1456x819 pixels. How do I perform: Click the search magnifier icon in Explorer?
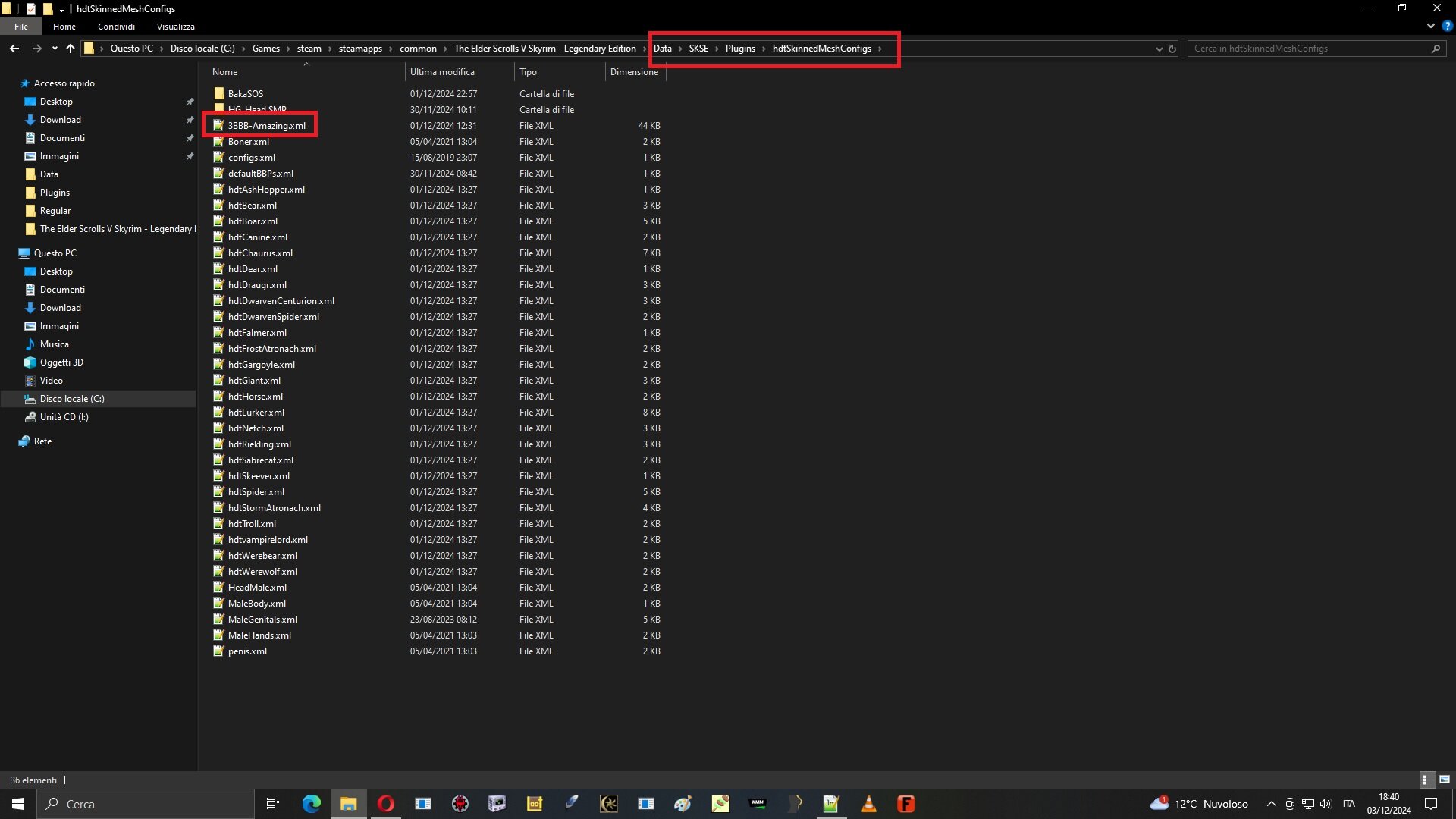[1436, 49]
